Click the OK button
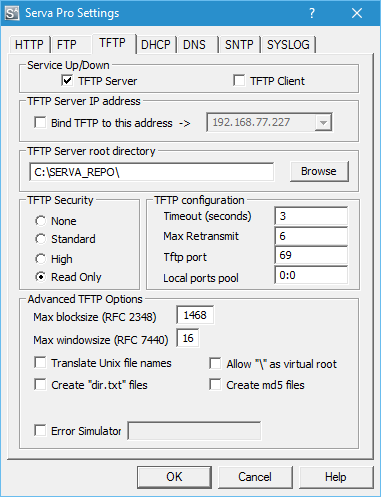381x497 pixels. [x=174, y=477]
